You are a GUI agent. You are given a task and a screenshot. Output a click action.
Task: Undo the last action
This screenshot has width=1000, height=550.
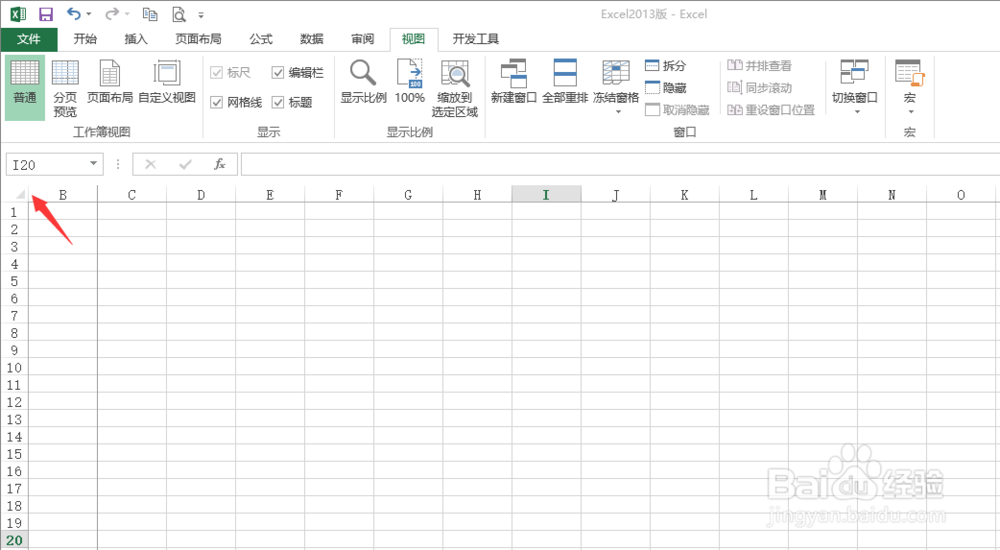pyautogui.click(x=73, y=13)
